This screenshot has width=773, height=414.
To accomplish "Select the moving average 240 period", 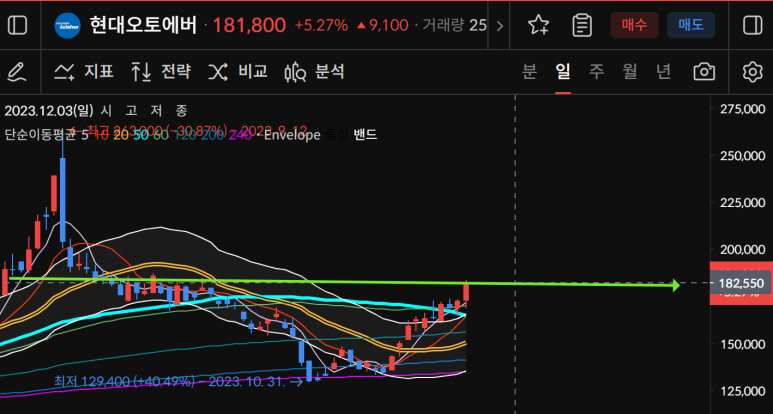I will [x=240, y=135].
